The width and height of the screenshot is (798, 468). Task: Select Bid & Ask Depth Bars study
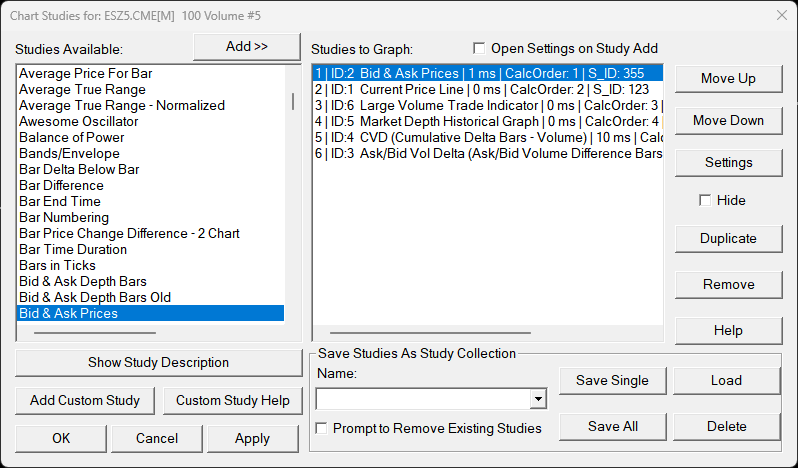click(83, 281)
